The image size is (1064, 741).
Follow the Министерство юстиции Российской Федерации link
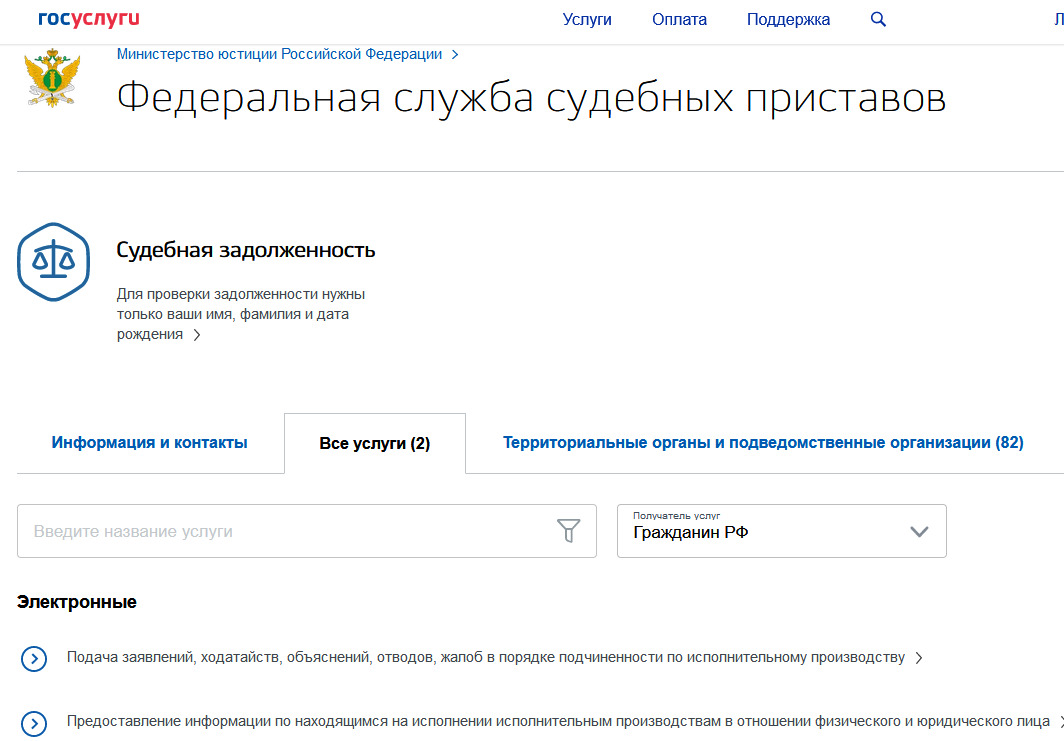coord(279,54)
